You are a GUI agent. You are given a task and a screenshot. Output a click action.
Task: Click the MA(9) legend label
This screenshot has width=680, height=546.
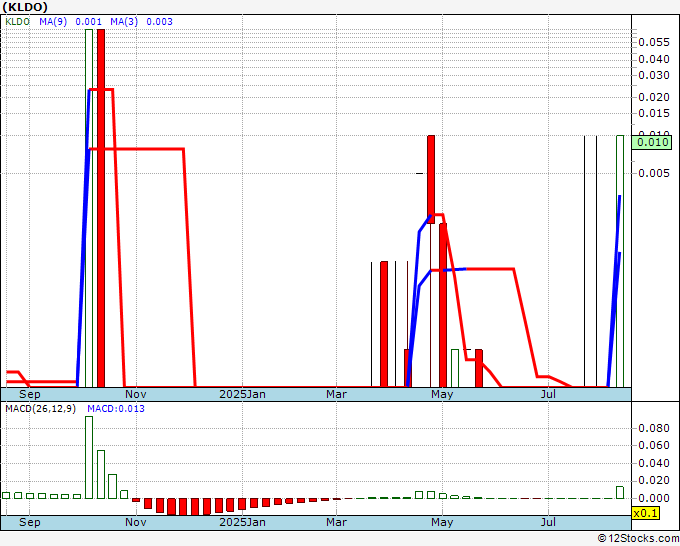click(x=53, y=22)
